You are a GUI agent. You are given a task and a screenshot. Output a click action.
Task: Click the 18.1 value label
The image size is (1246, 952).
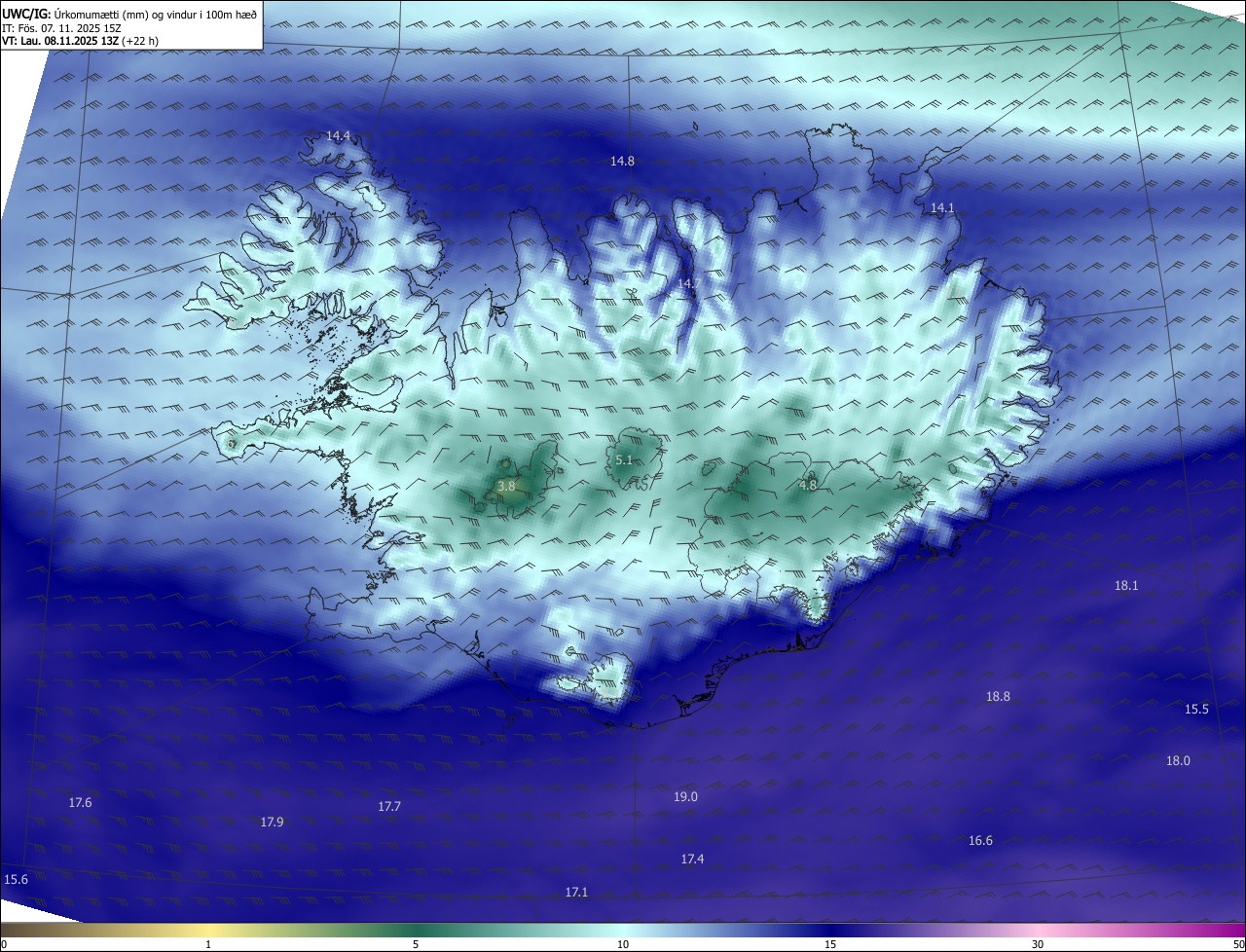[x=1126, y=586]
